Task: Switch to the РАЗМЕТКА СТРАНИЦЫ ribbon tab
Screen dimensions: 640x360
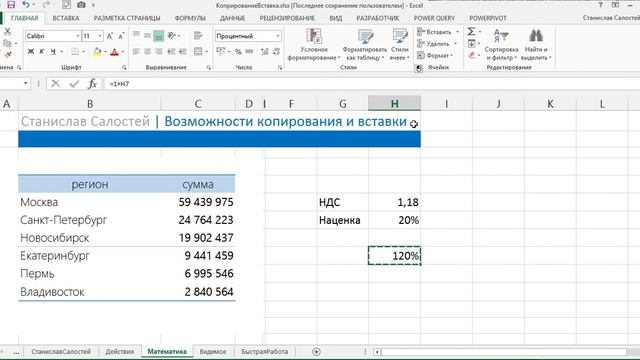Action: [127, 18]
